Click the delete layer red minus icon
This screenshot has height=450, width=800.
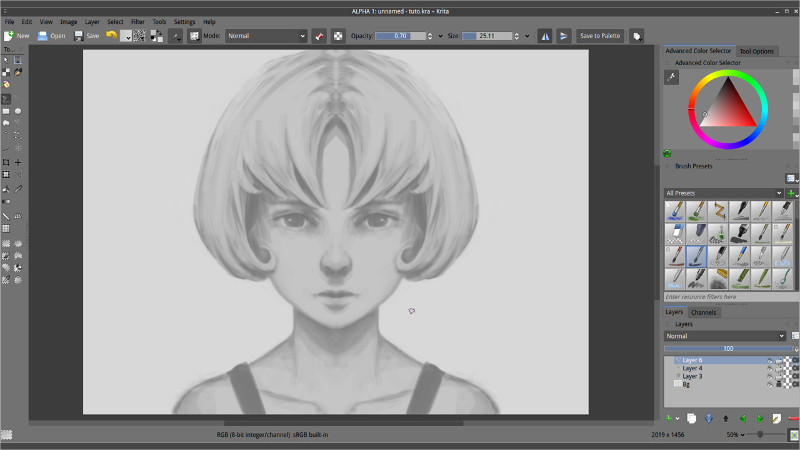793,418
